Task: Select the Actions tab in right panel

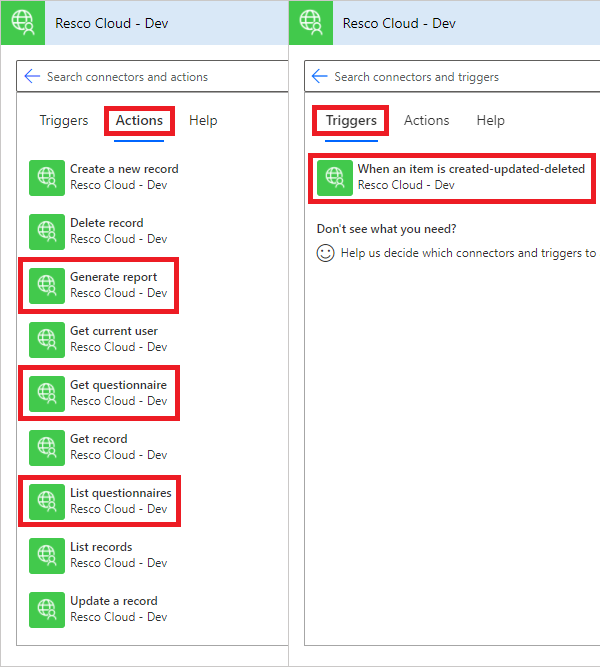Action: click(426, 121)
